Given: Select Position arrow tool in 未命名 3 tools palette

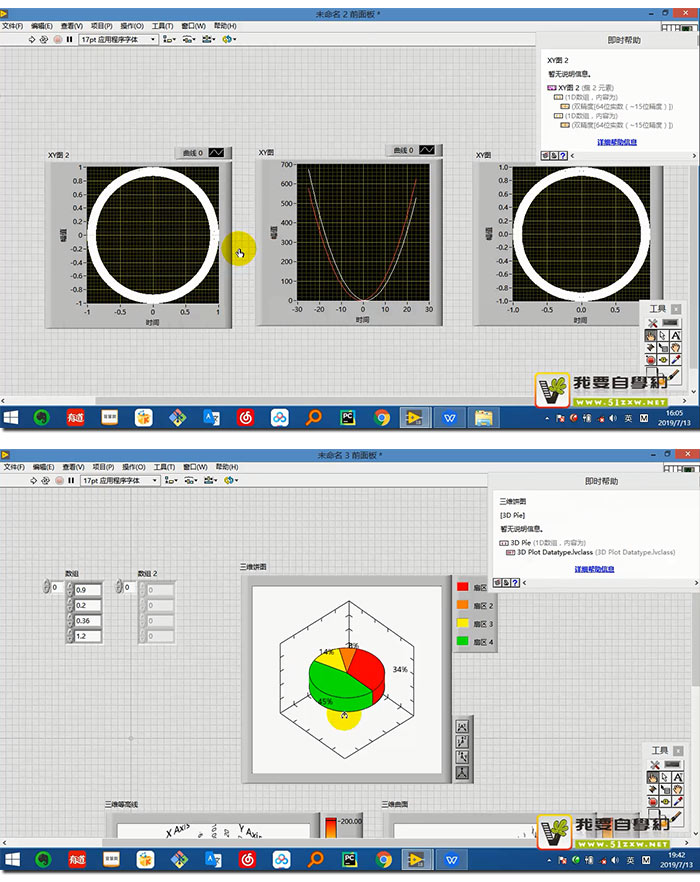Looking at the screenshot, I should 665,777.
